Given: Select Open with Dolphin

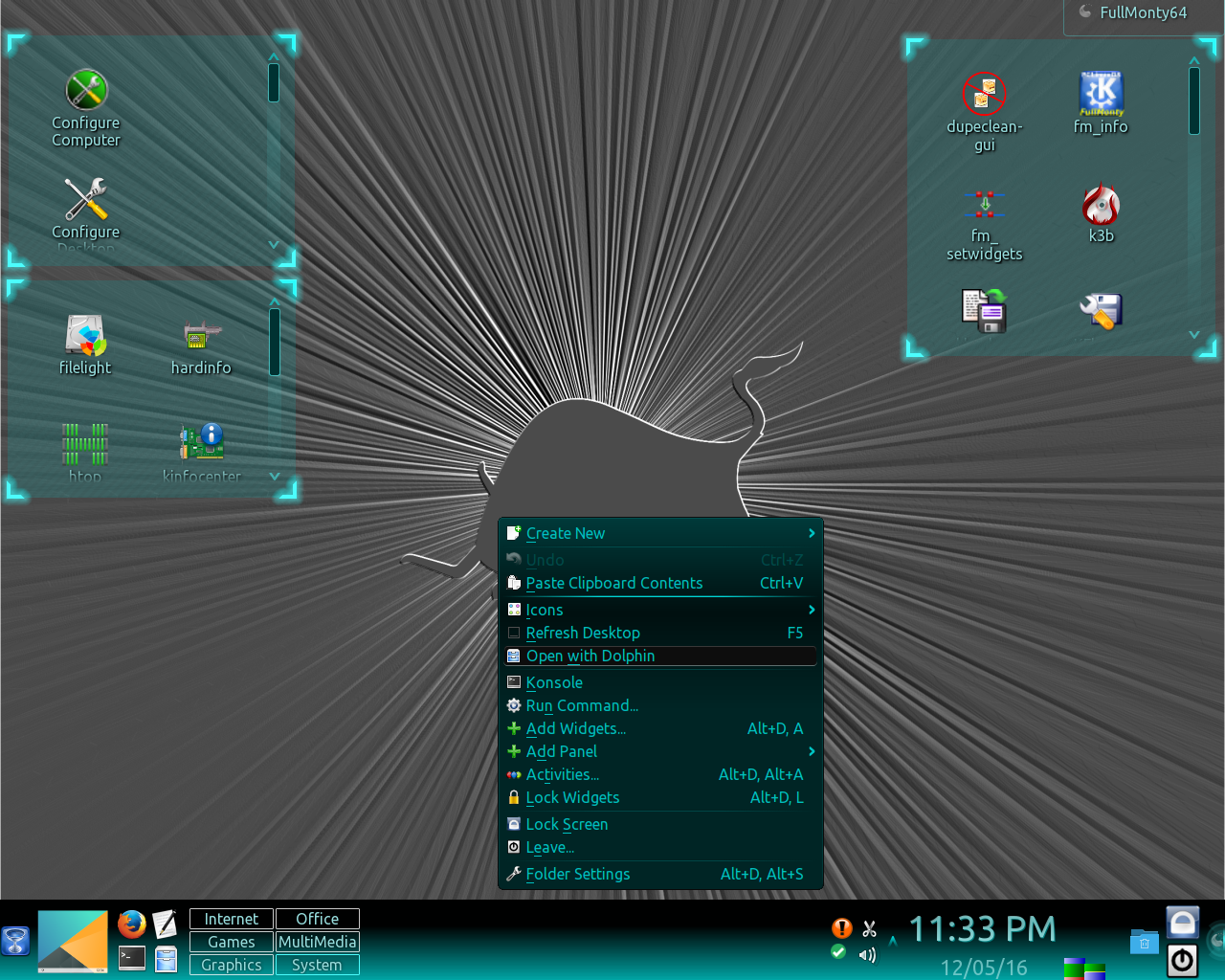Looking at the screenshot, I should point(660,656).
